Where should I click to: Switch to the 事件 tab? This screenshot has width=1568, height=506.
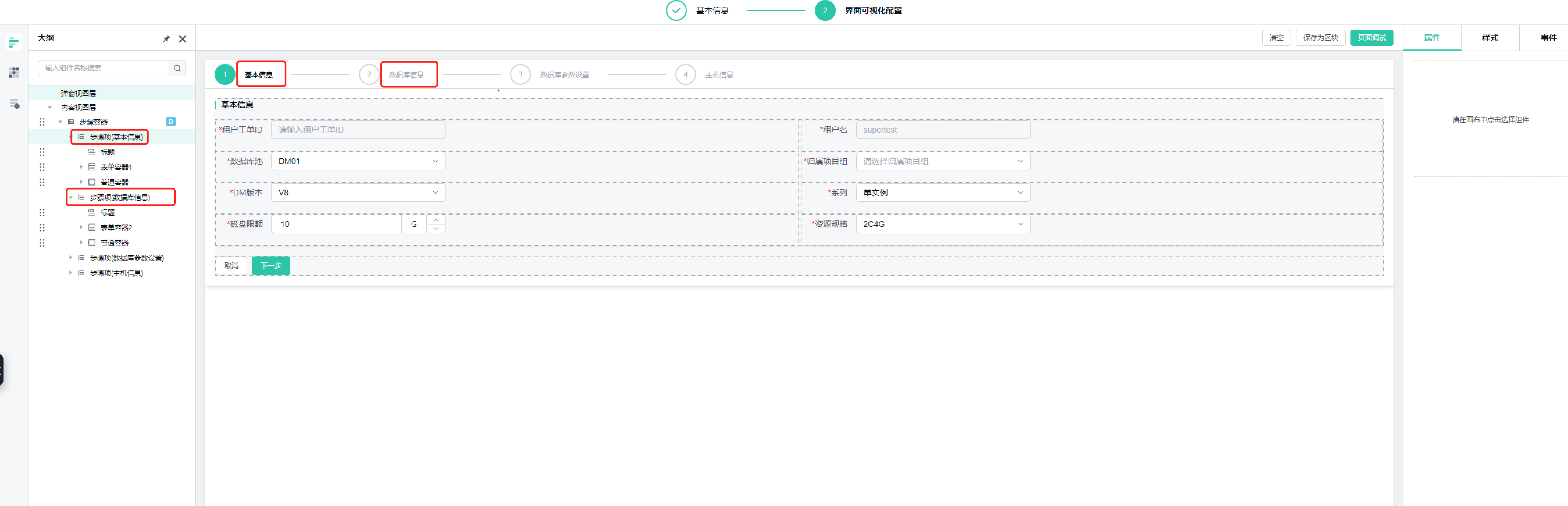pos(1548,38)
